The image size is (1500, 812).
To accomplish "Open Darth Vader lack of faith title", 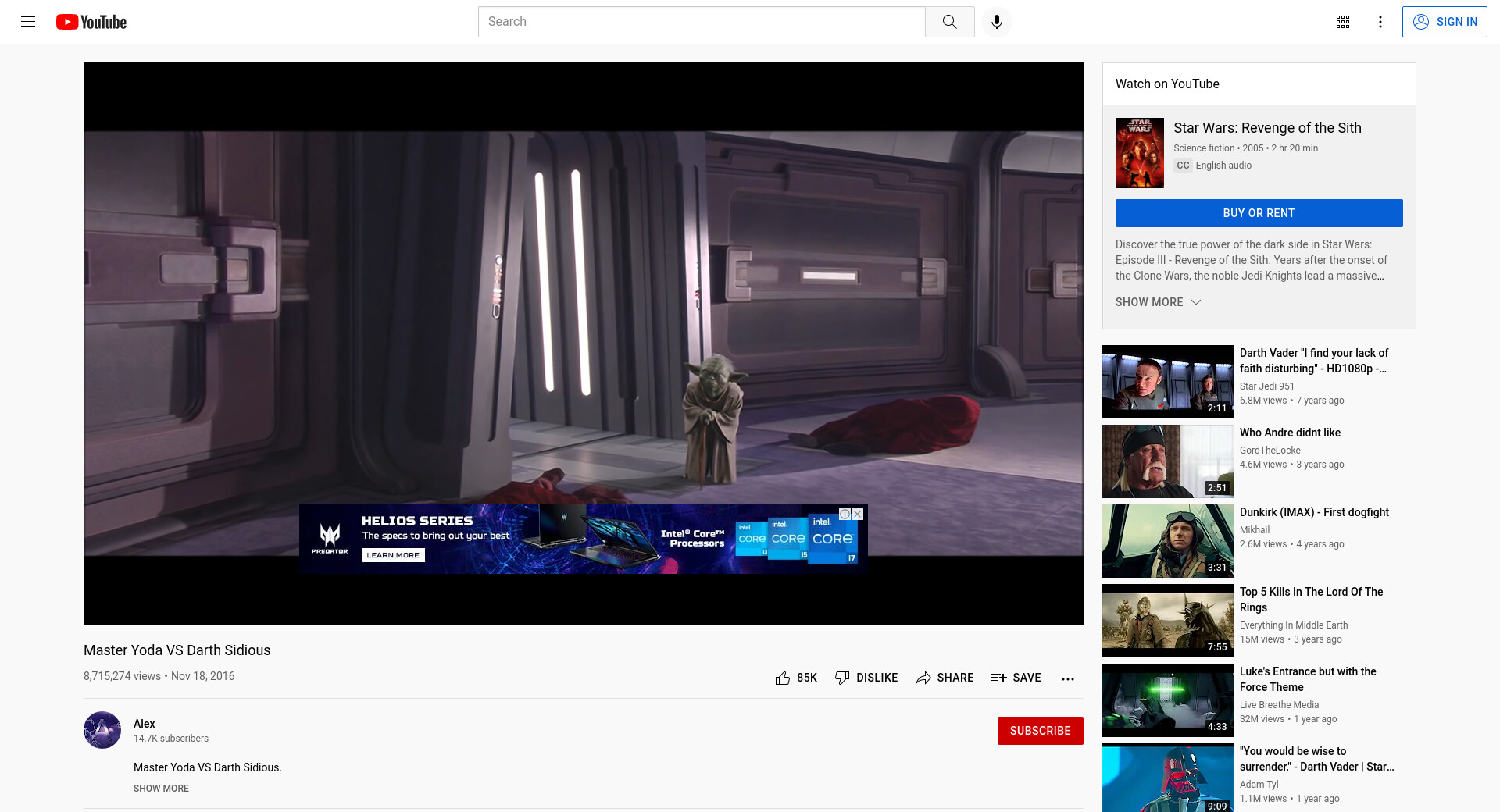I will pyautogui.click(x=1314, y=361).
